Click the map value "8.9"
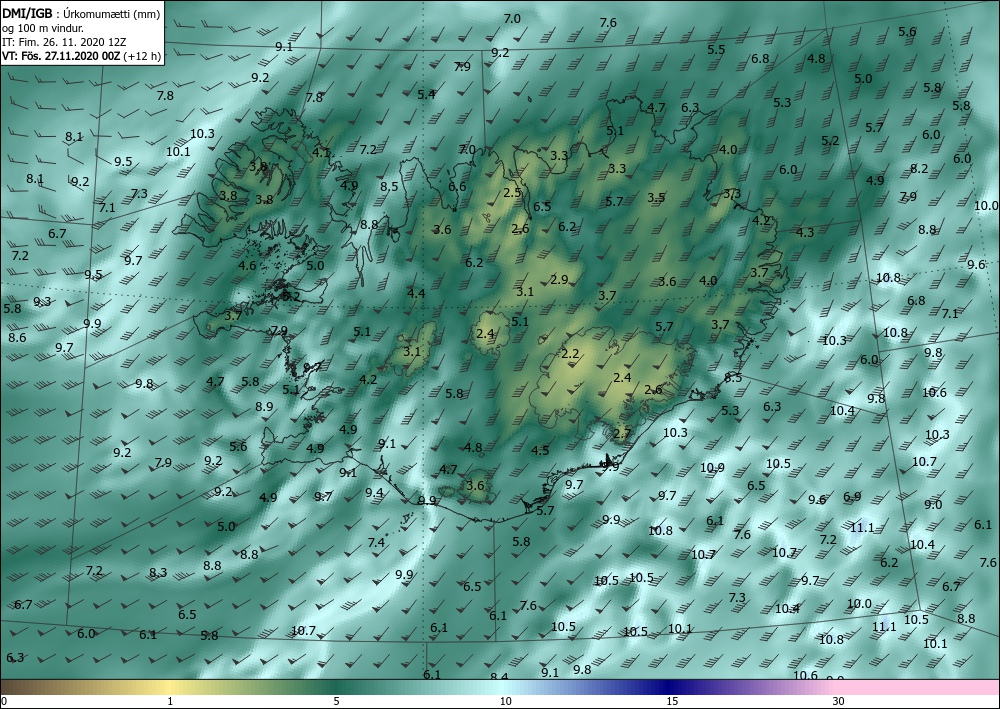 click(264, 407)
